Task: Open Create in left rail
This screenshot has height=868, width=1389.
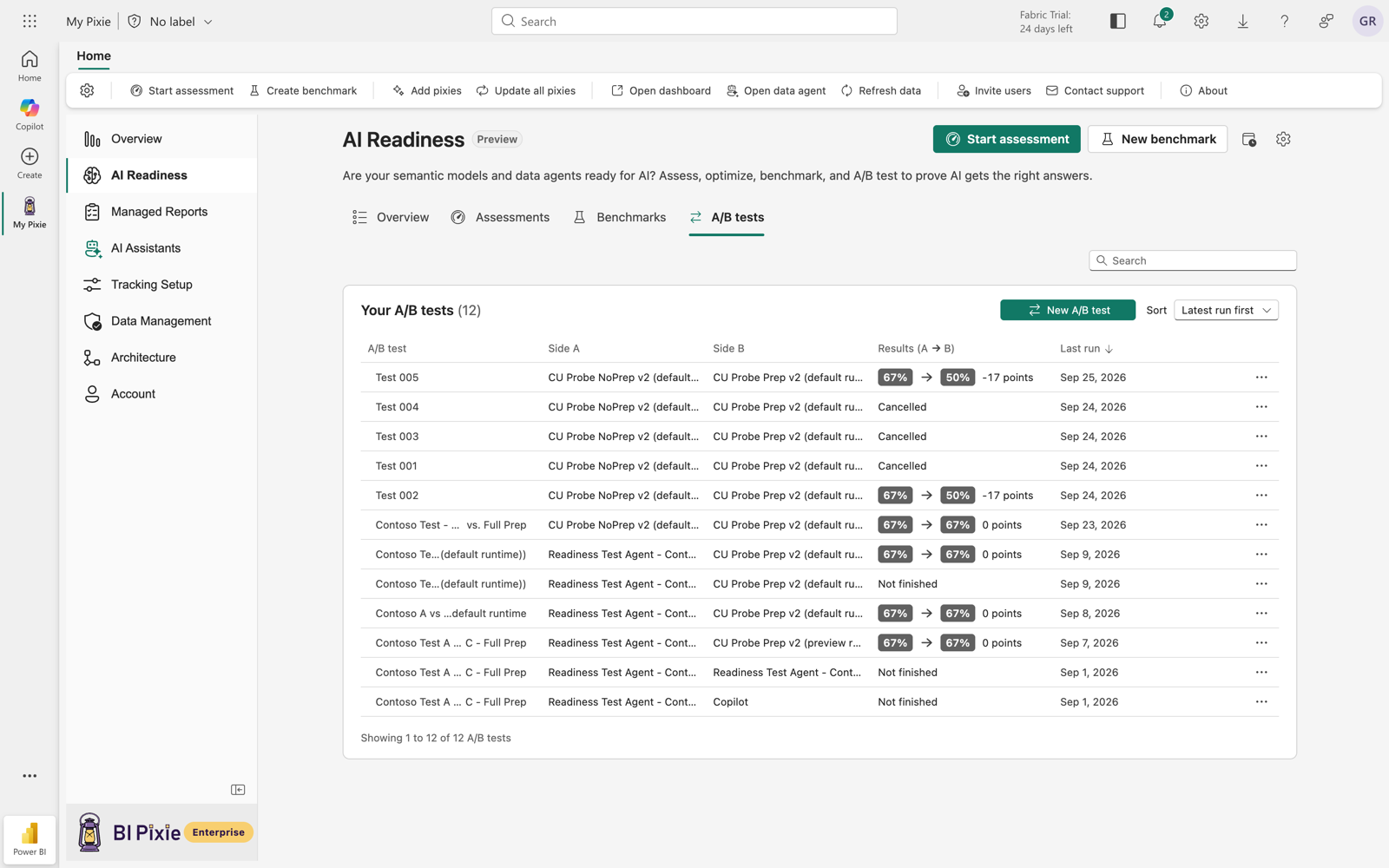Action: coord(30,163)
